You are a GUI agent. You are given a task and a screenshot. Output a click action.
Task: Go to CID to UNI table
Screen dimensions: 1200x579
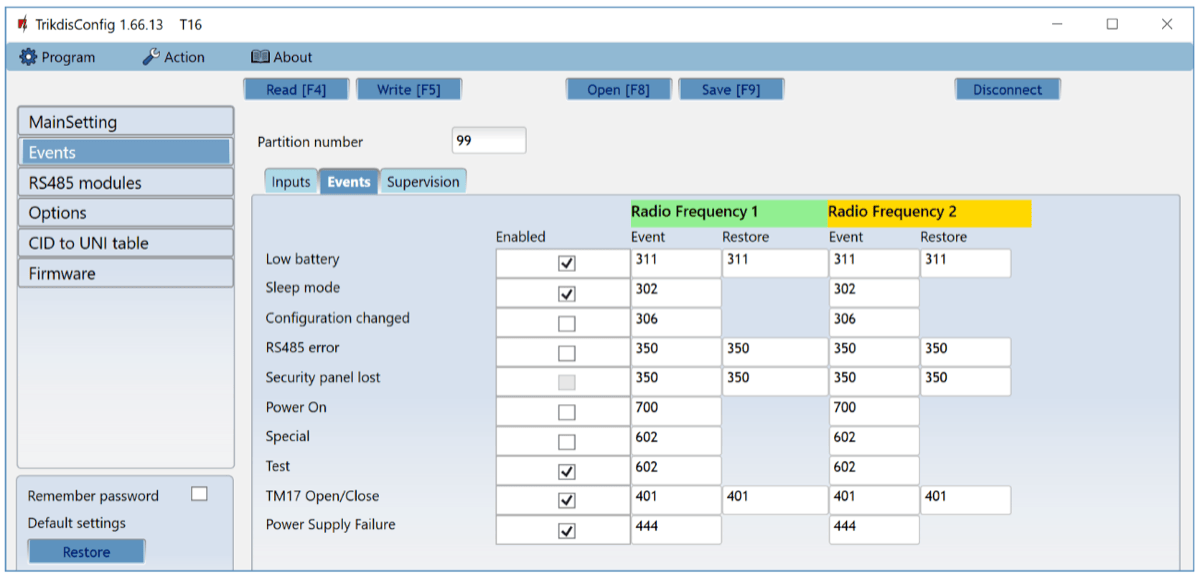tap(125, 243)
